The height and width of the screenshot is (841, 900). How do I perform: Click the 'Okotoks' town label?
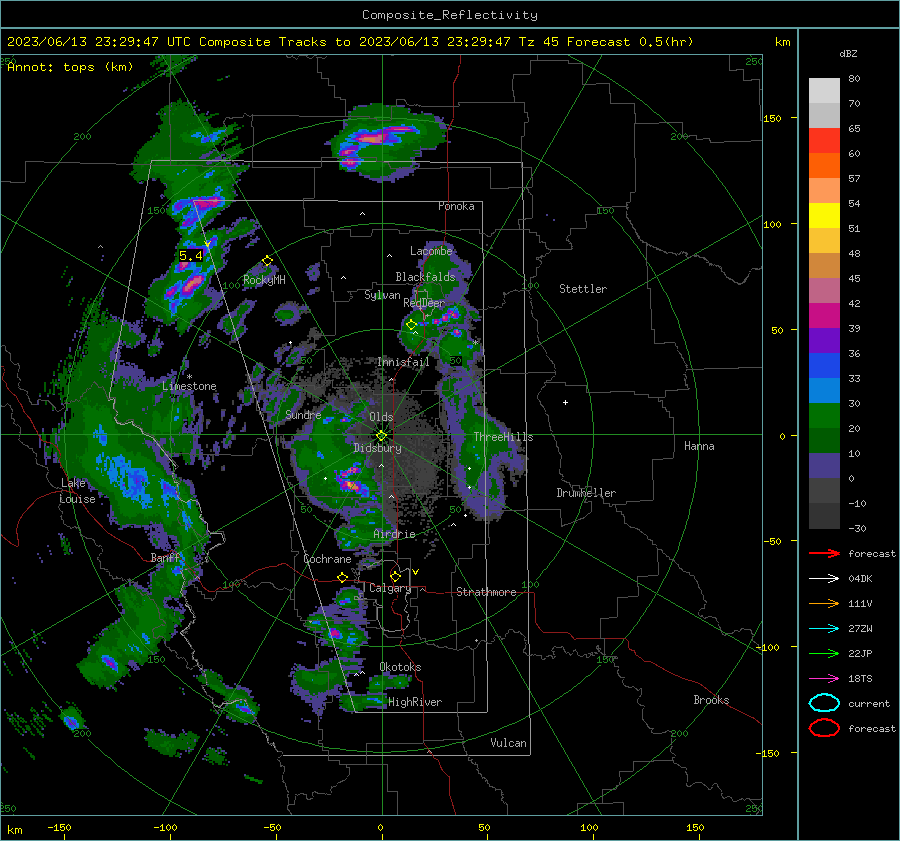point(400,667)
